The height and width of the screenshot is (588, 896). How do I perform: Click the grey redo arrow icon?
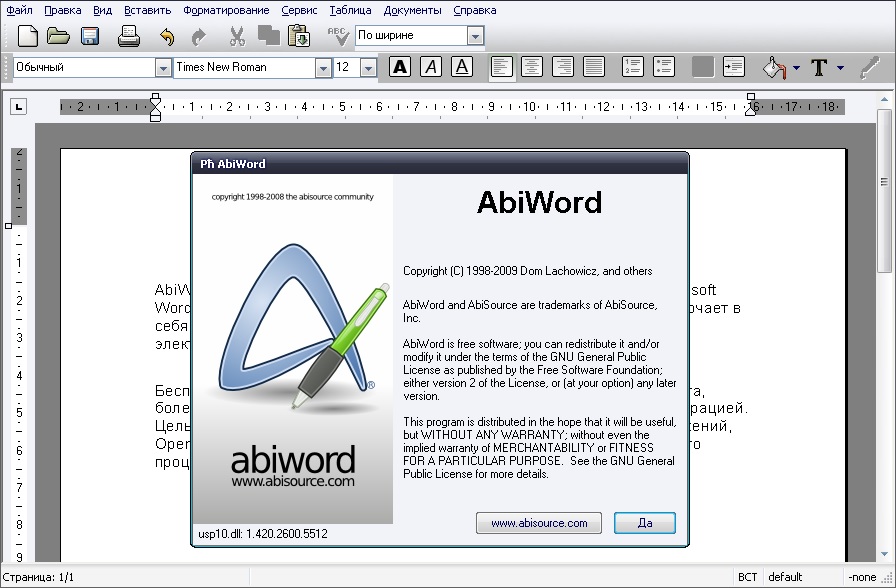pyautogui.click(x=198, y=37)
